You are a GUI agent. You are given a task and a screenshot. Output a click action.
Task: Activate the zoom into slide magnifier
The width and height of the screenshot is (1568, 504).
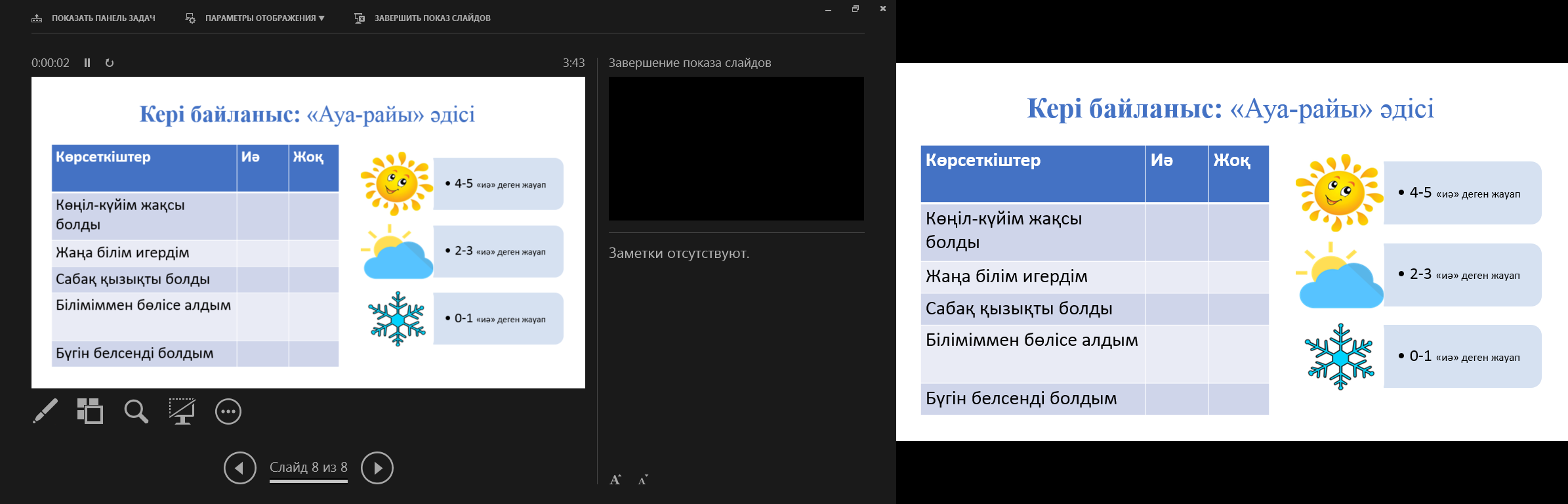[x=136, y=411]
